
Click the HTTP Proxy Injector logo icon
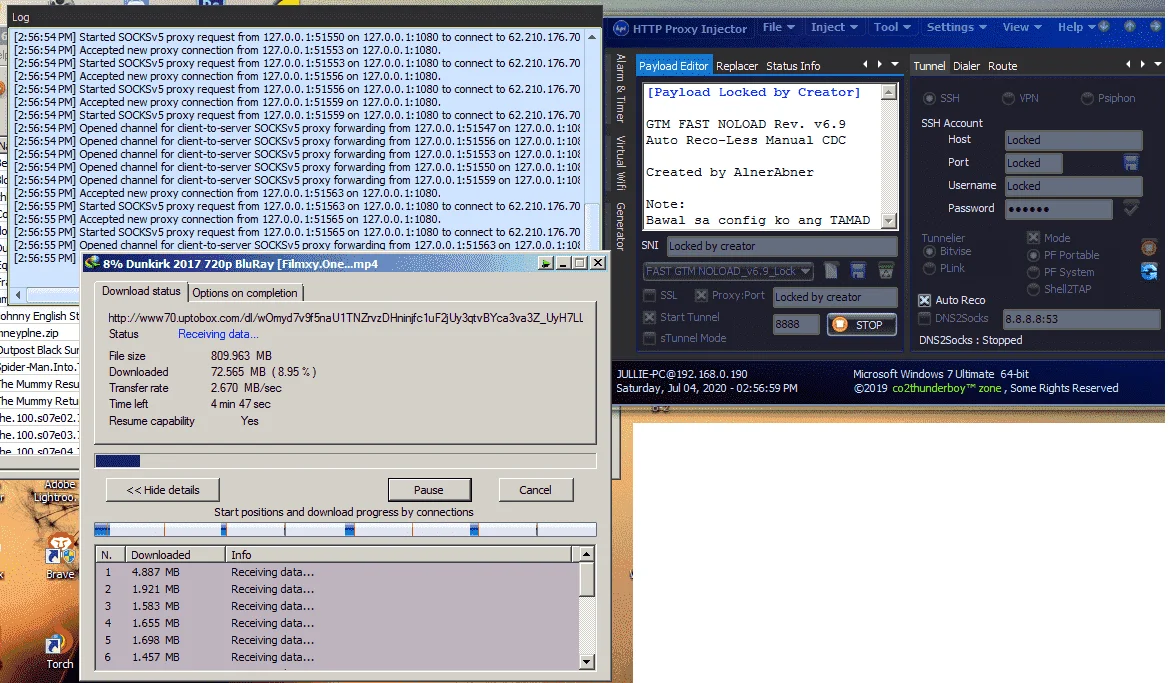click(x=621, y=28)
